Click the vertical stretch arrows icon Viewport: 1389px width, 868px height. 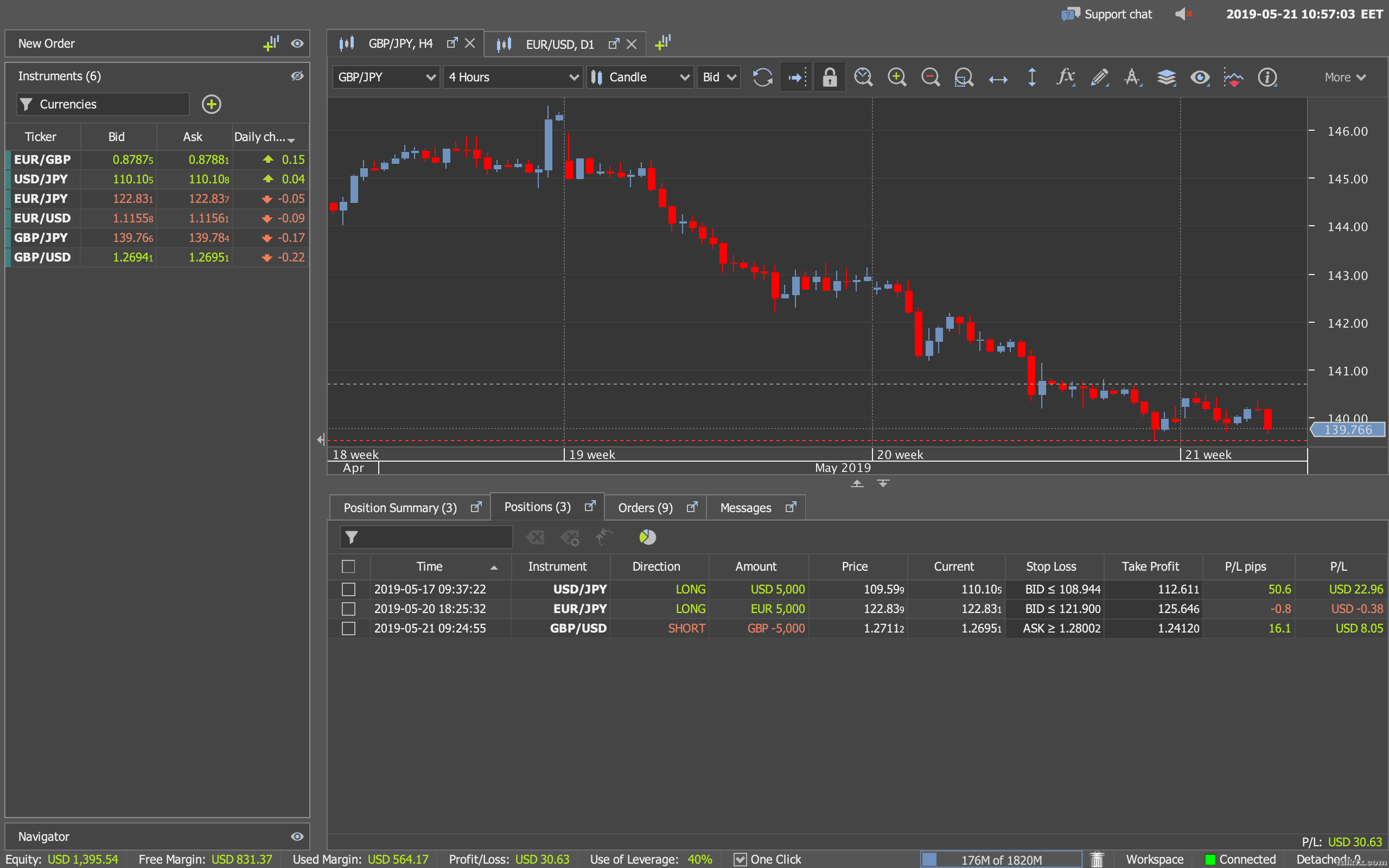click(1031, 77)
